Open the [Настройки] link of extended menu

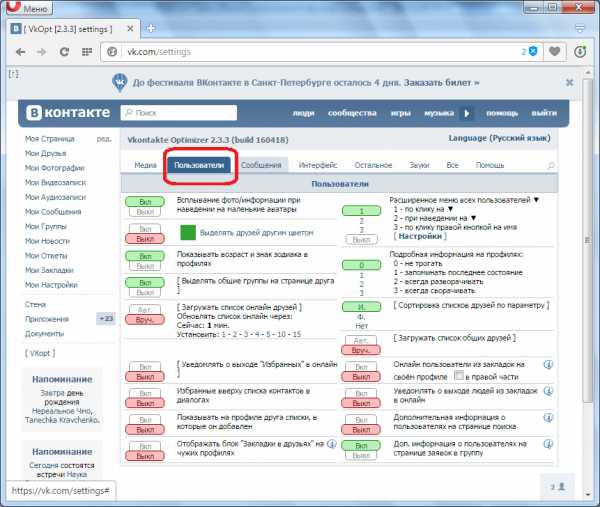pos(420,236)
